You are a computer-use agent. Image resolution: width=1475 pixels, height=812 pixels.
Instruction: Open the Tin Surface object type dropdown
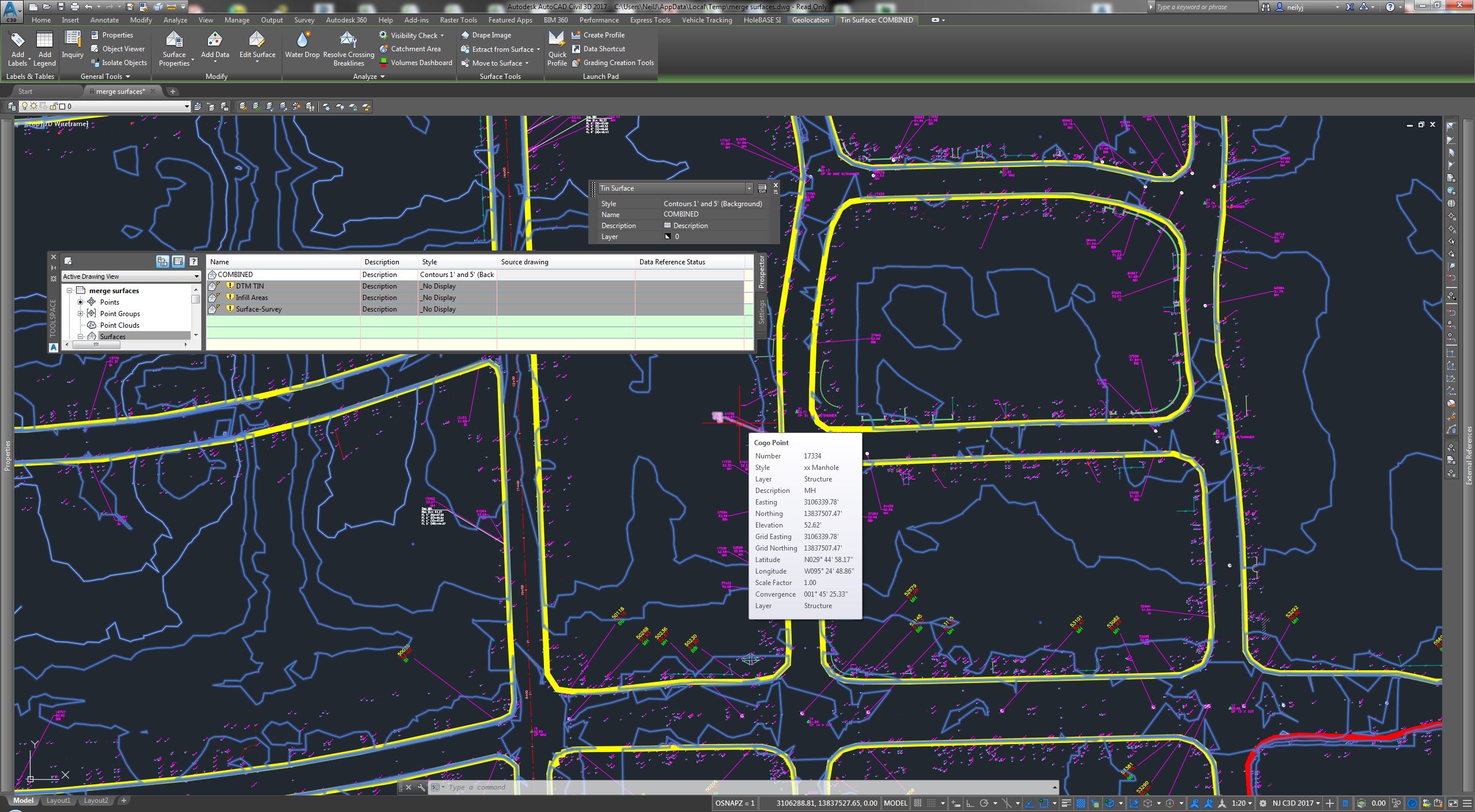tap(749, 188)
